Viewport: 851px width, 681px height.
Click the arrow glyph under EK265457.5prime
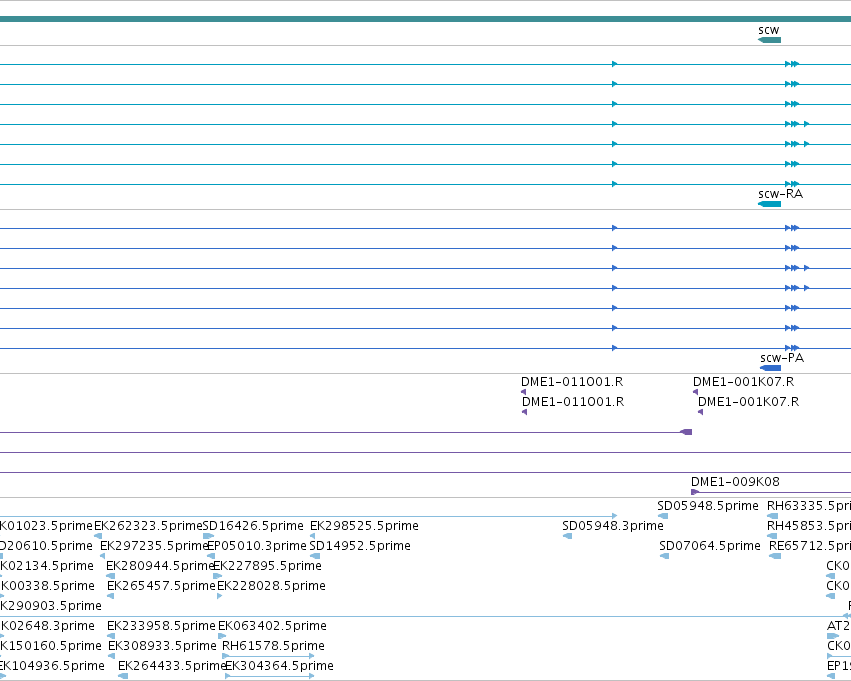110,596
